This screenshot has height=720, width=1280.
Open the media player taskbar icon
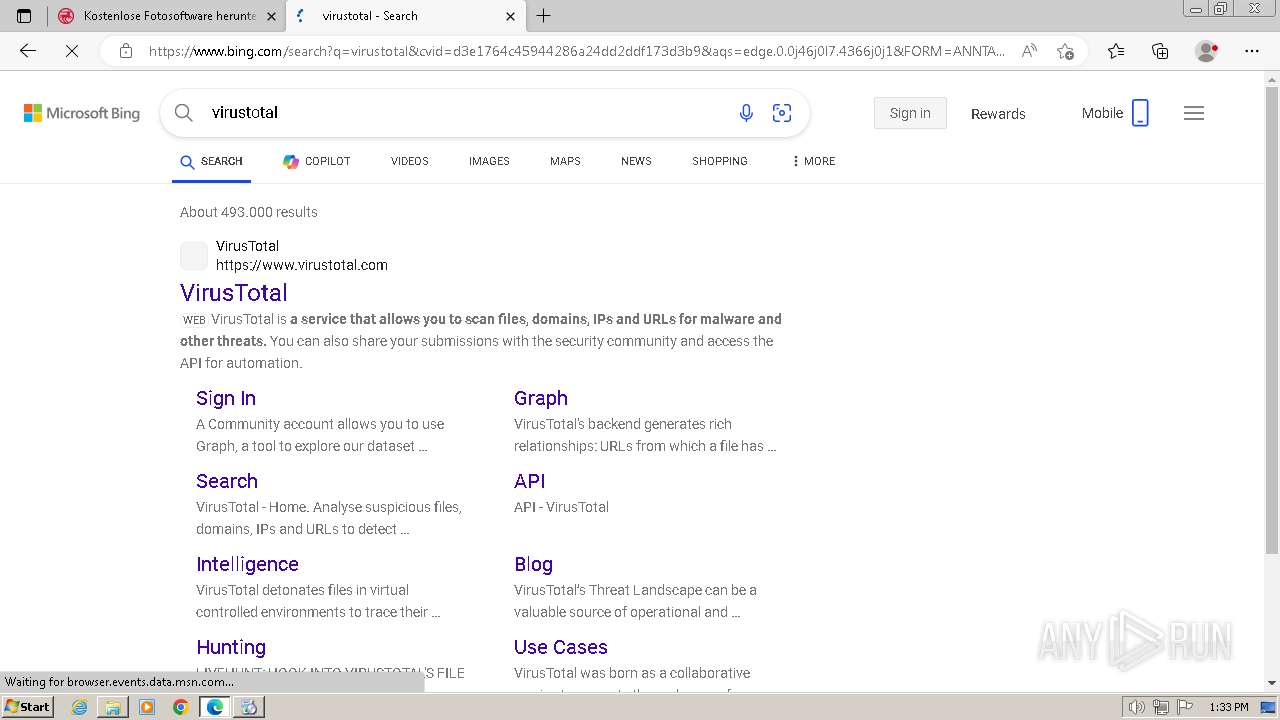pyautogui.click(x=147, y=707)
